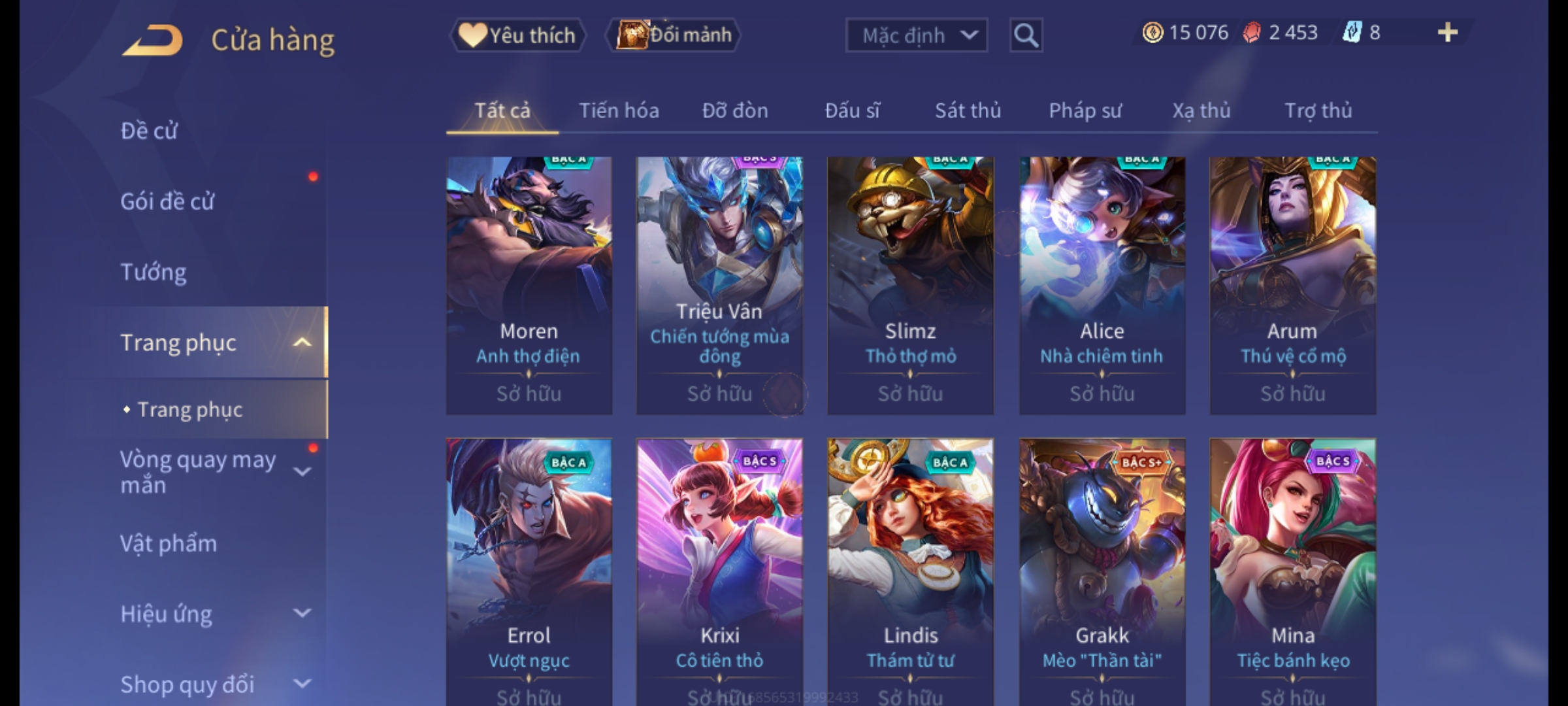Open Gói đề cử in sidebar
1568x706 pixels.
click(167, 201)
